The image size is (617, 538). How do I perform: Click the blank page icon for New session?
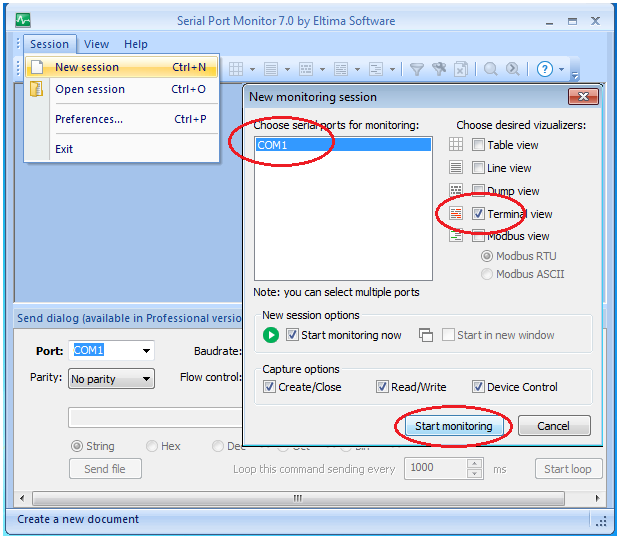pyautogui.click(x=37, y=67)
